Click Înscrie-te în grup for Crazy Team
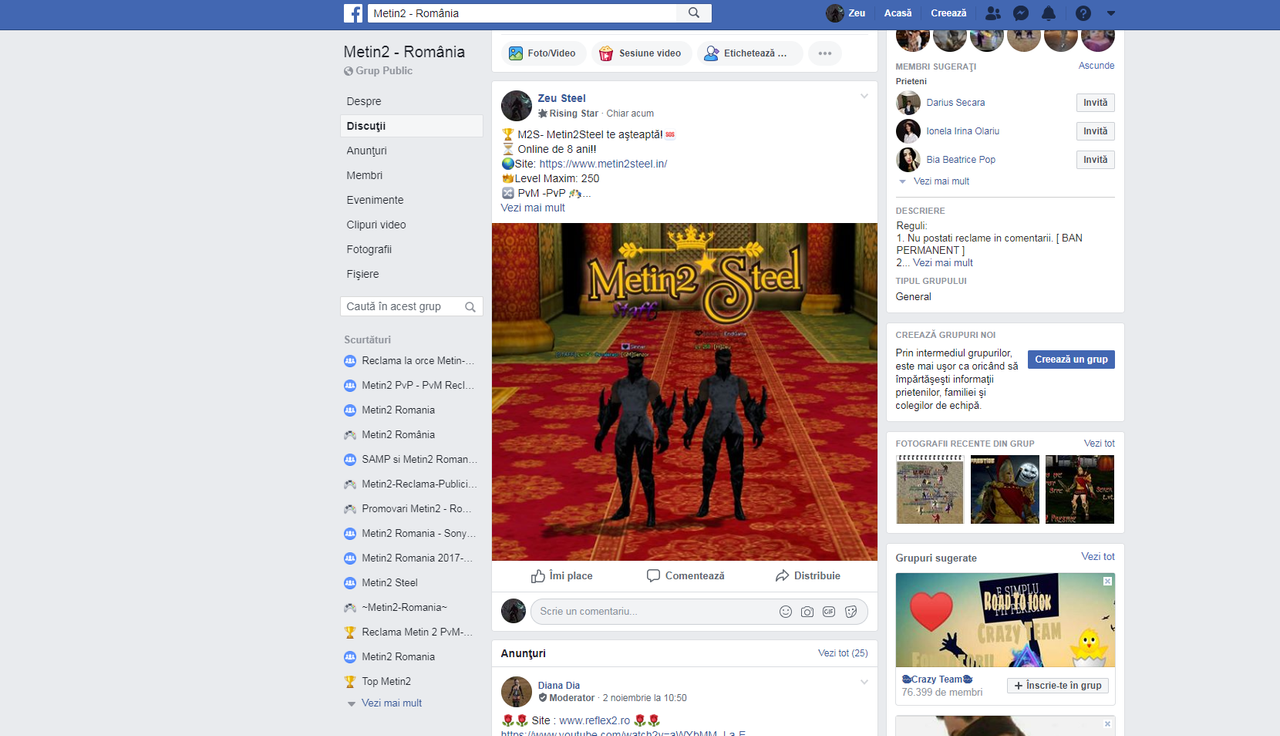This screenshot has height=736, width=1280. click(1058, 686)
